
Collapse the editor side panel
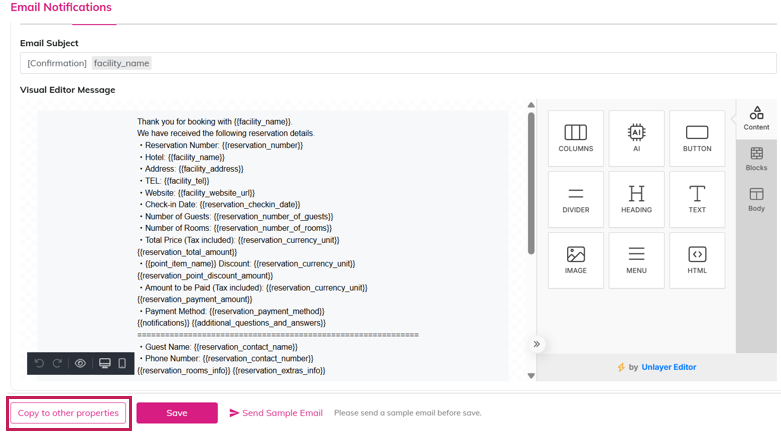click(537, 344)
